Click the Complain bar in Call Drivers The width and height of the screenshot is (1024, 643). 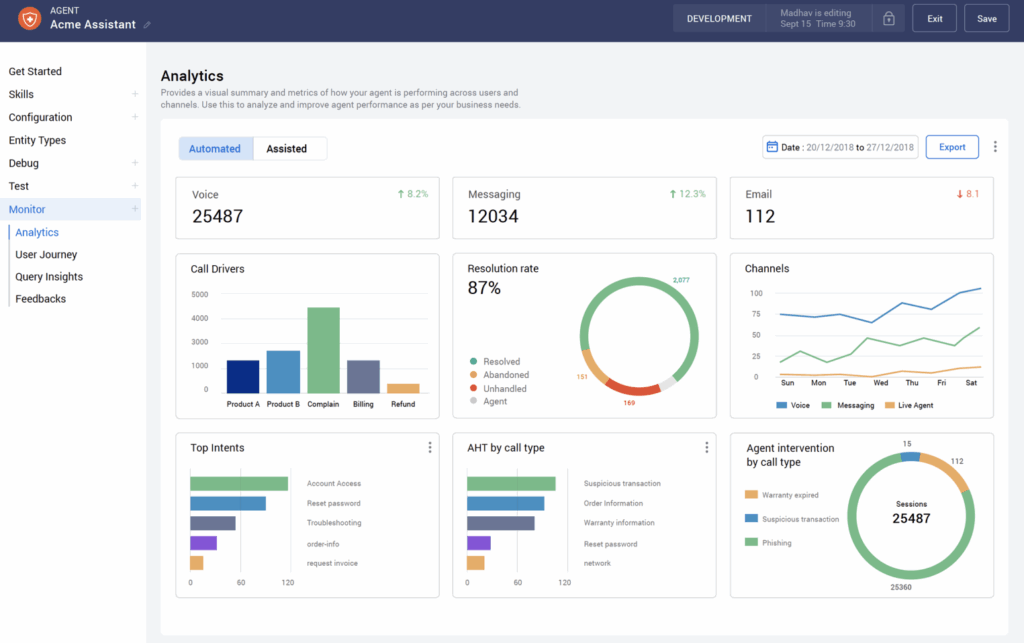click(x=323, y=350)
